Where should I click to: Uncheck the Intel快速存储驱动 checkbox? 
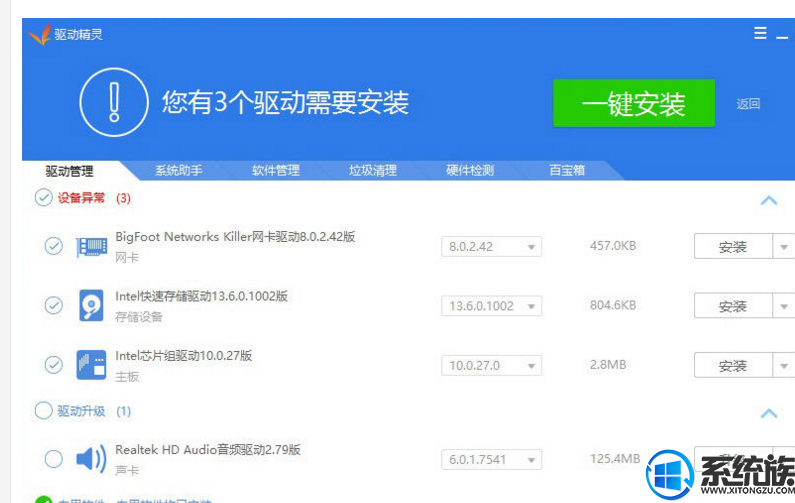point(54,305)
